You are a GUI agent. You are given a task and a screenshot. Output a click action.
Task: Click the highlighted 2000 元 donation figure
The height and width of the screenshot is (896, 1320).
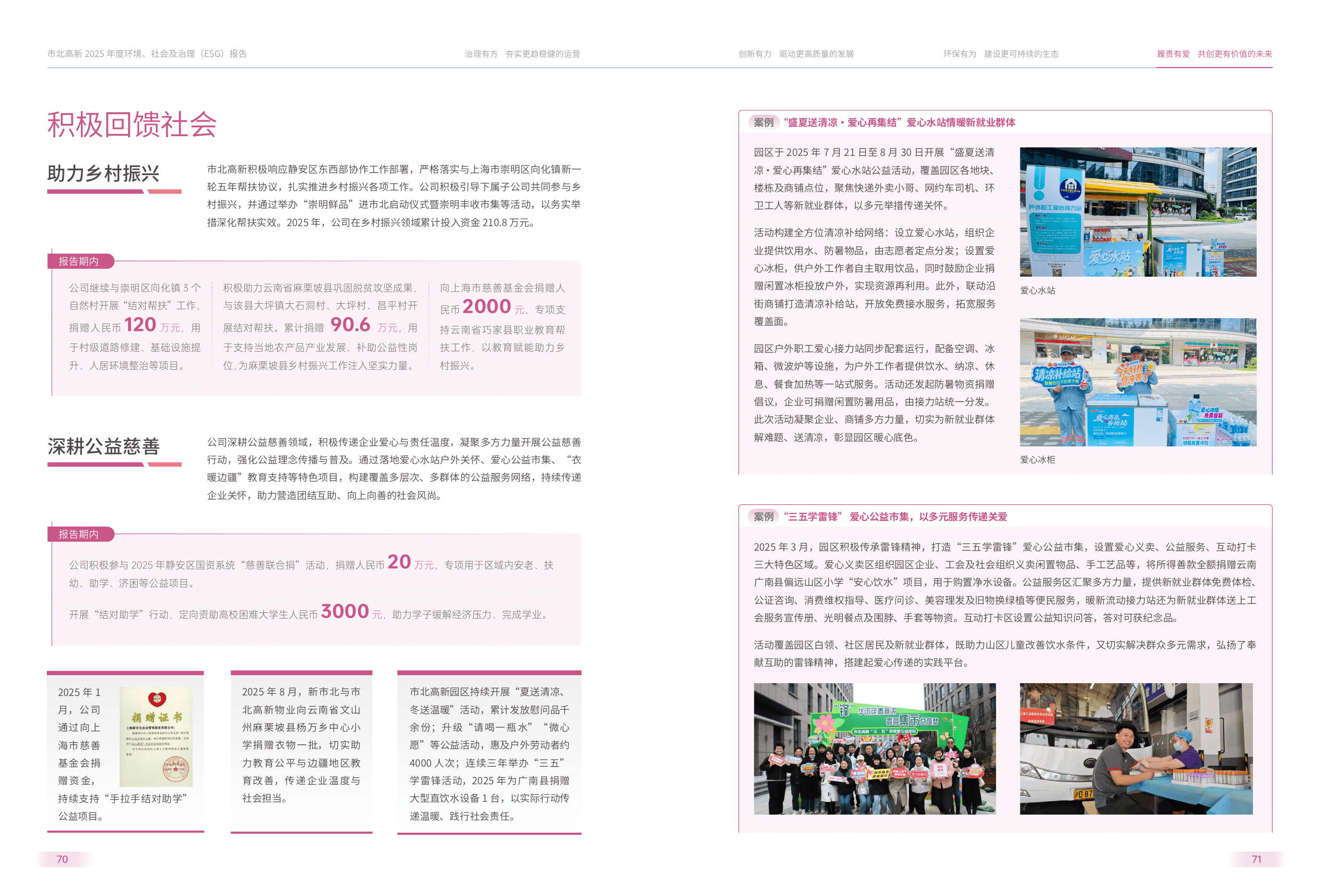[x=493, y=307]
